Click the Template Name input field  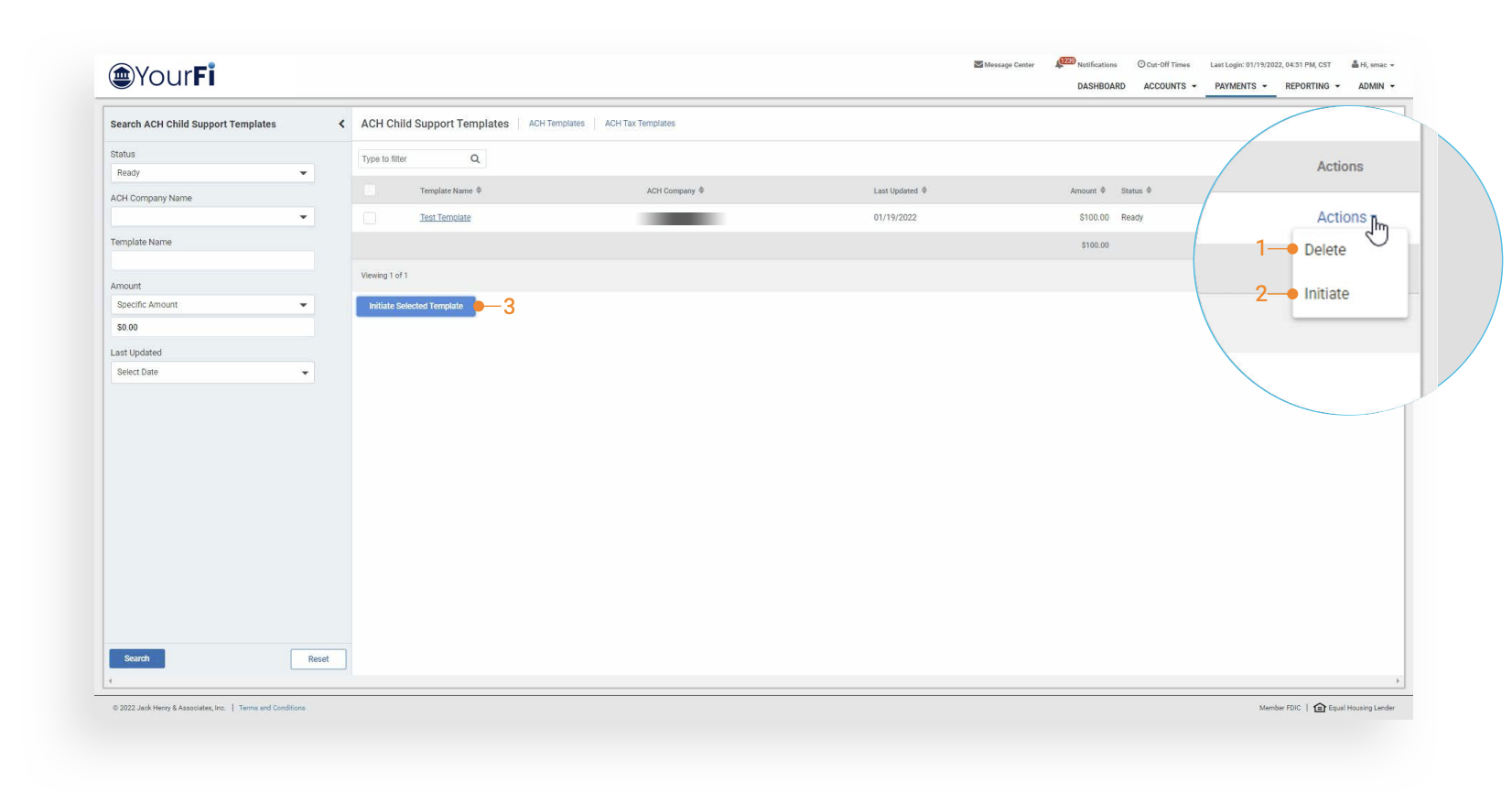(212, 261)
